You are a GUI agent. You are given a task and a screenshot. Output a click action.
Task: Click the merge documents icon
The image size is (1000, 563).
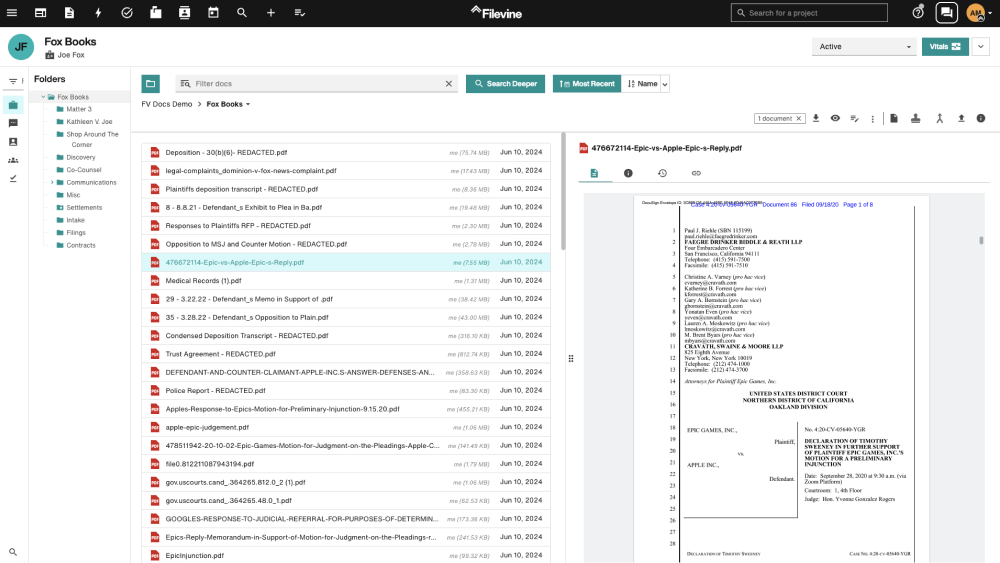939,118
